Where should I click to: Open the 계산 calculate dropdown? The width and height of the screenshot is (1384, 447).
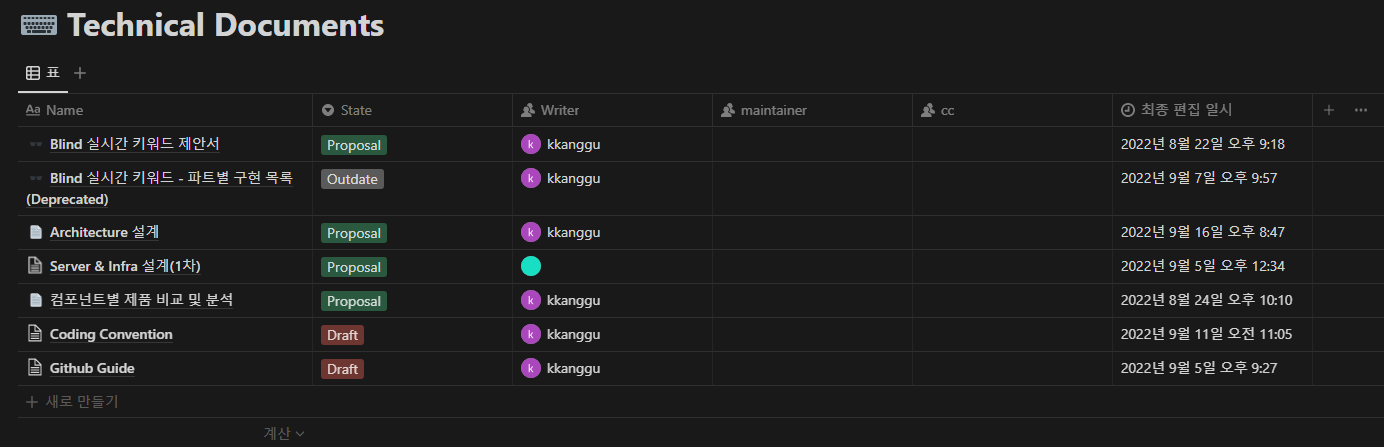(x=284, y=433)
